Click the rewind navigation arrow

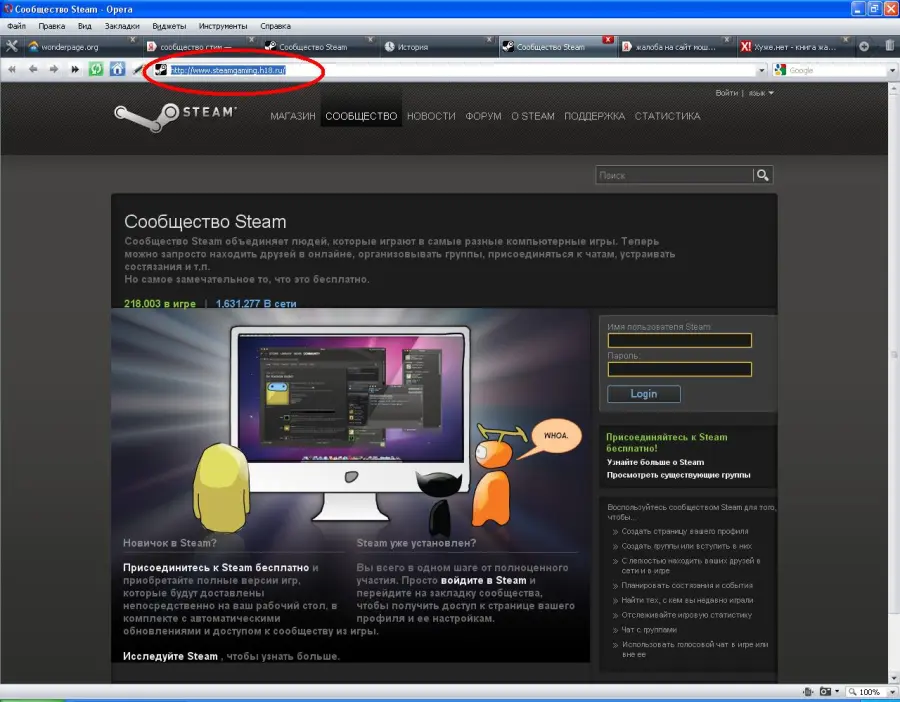click(x=12, y=69)
